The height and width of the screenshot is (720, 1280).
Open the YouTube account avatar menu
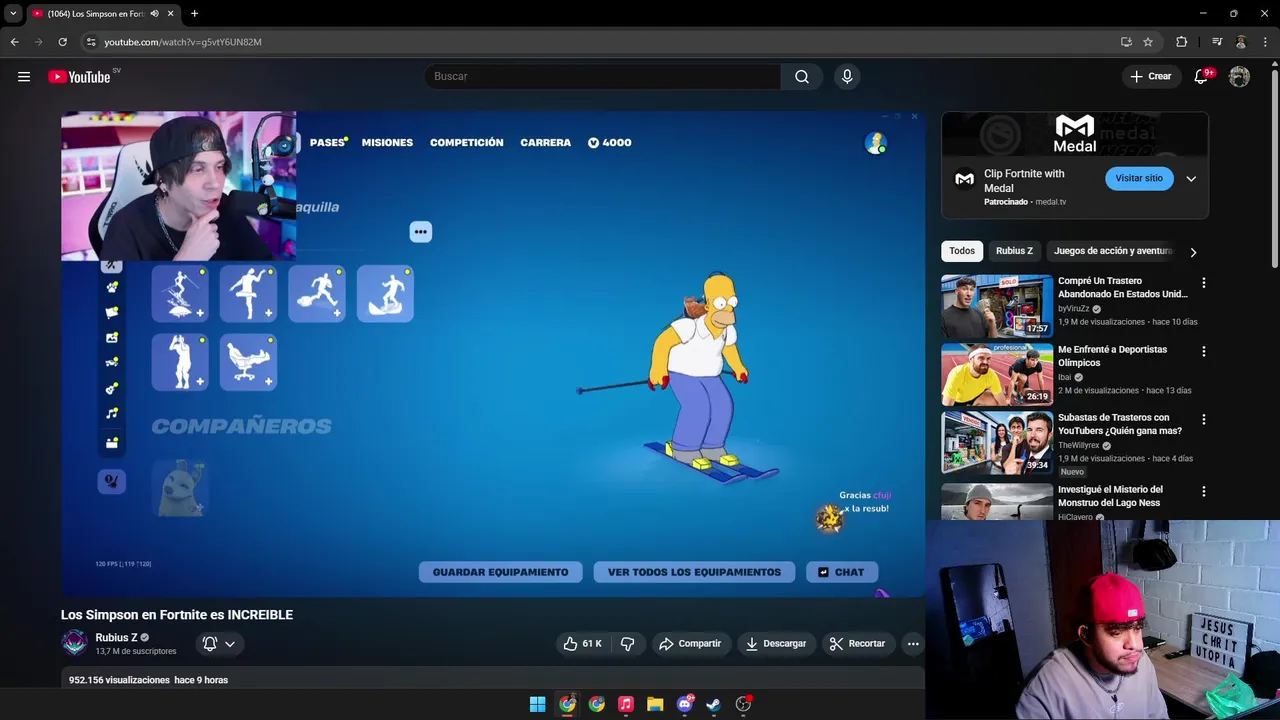click(x=1239, y=77)
